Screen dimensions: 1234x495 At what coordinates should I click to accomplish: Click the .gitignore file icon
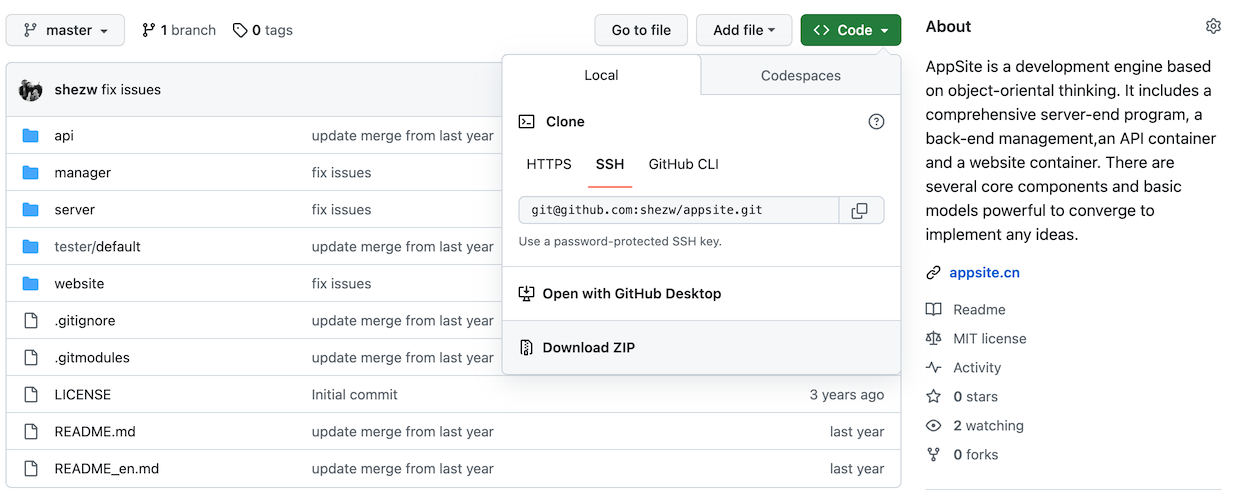coord(31,321)
